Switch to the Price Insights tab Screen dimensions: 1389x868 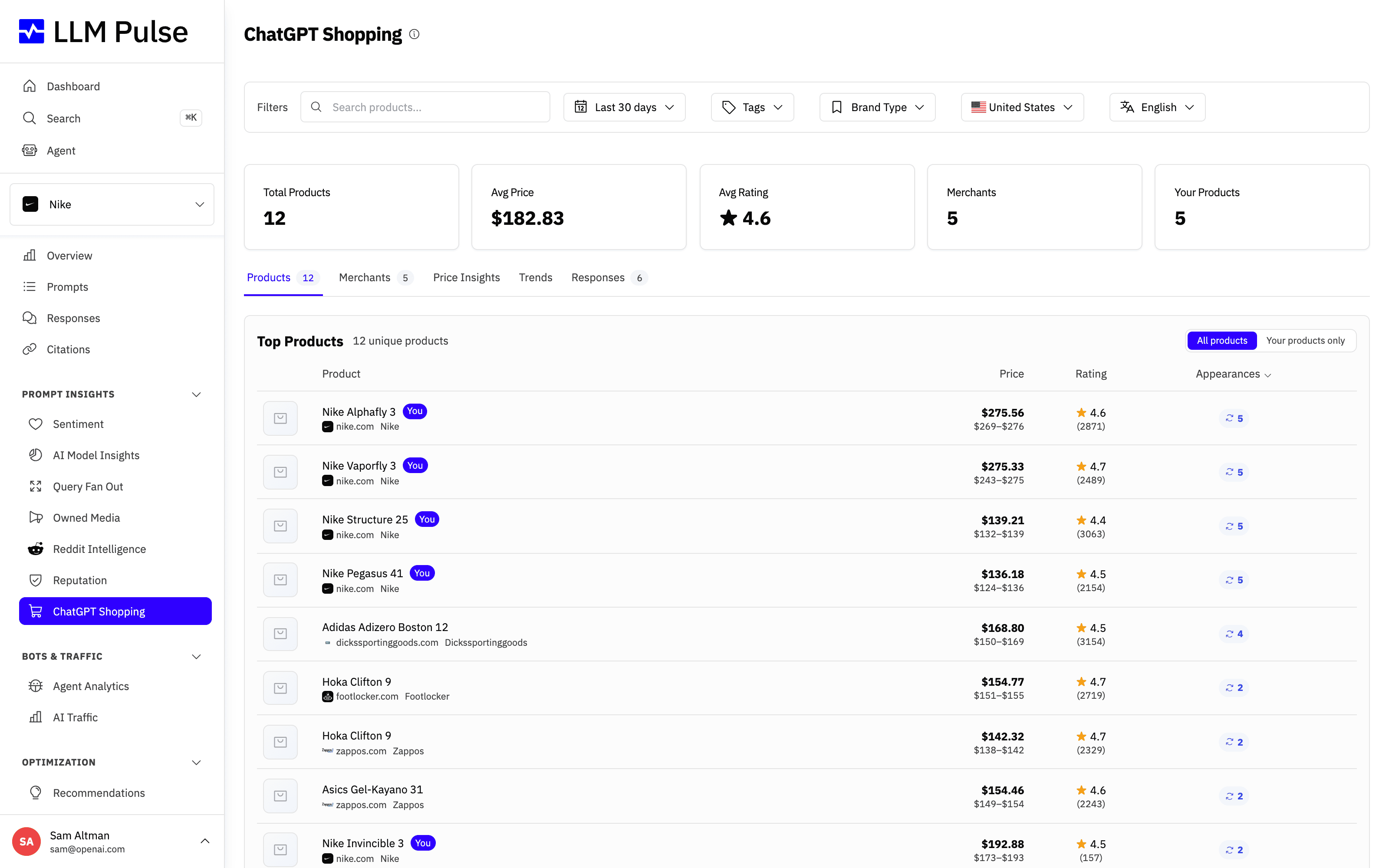466,277
